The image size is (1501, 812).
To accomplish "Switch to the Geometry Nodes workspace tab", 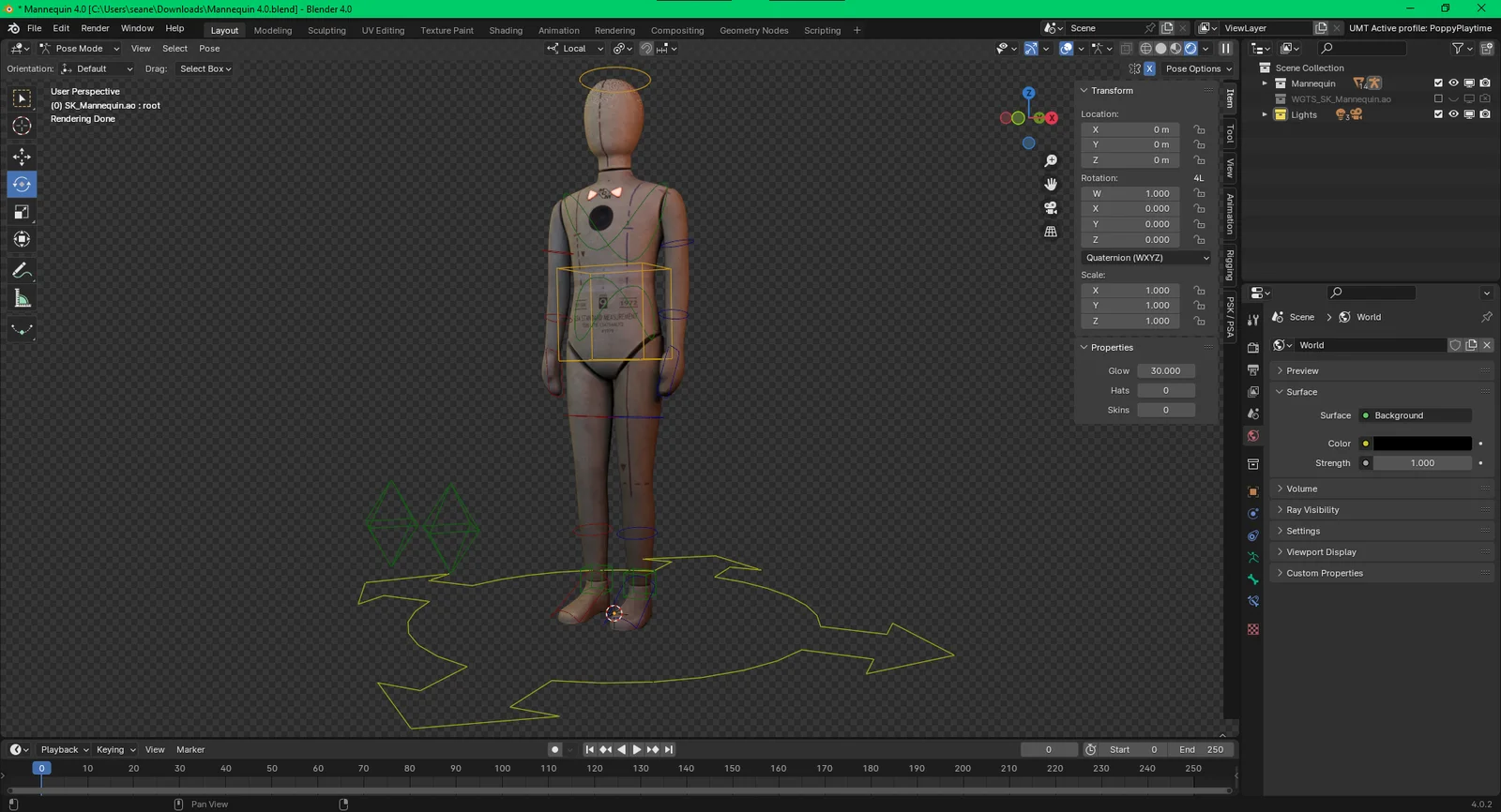I will [x=754, y=30].
